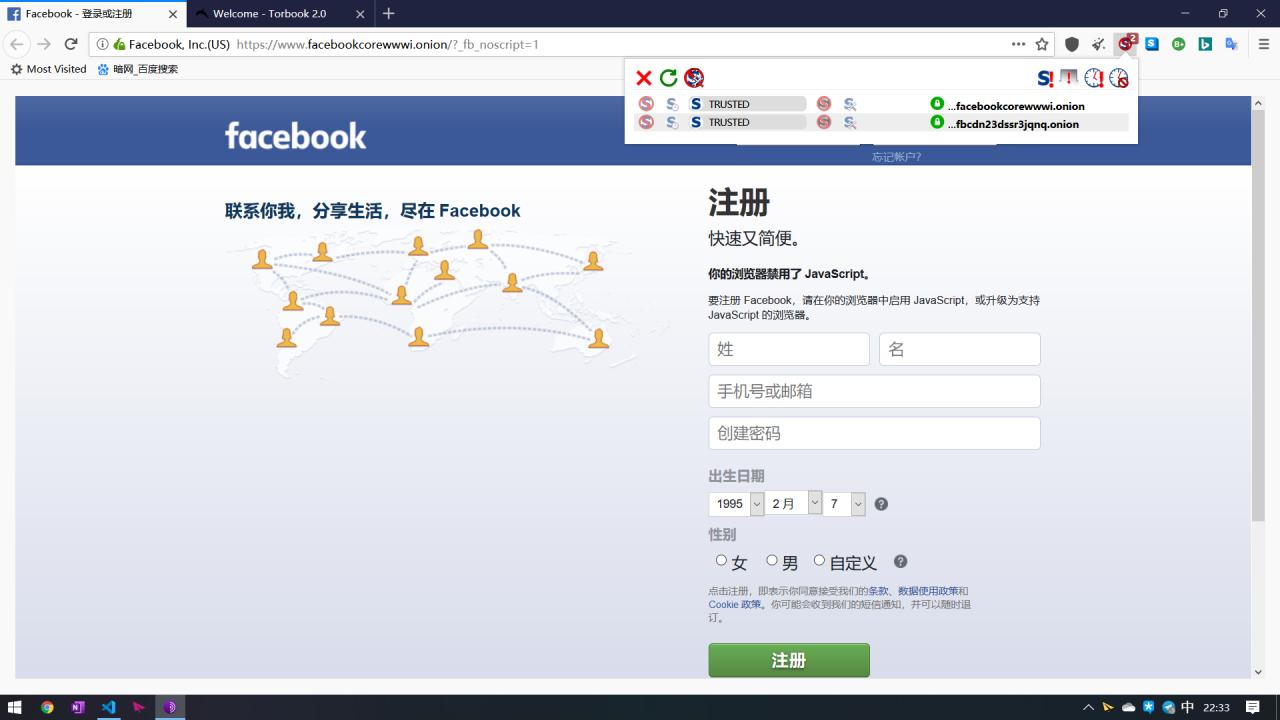Open the Cookie 政策 link

(735, 604)
